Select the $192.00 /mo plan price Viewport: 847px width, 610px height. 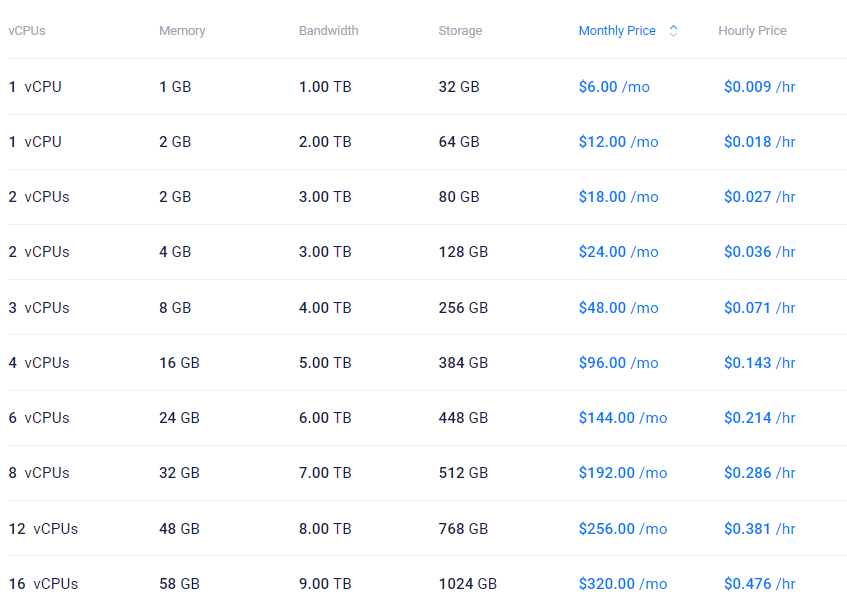[x=623, y=473]
